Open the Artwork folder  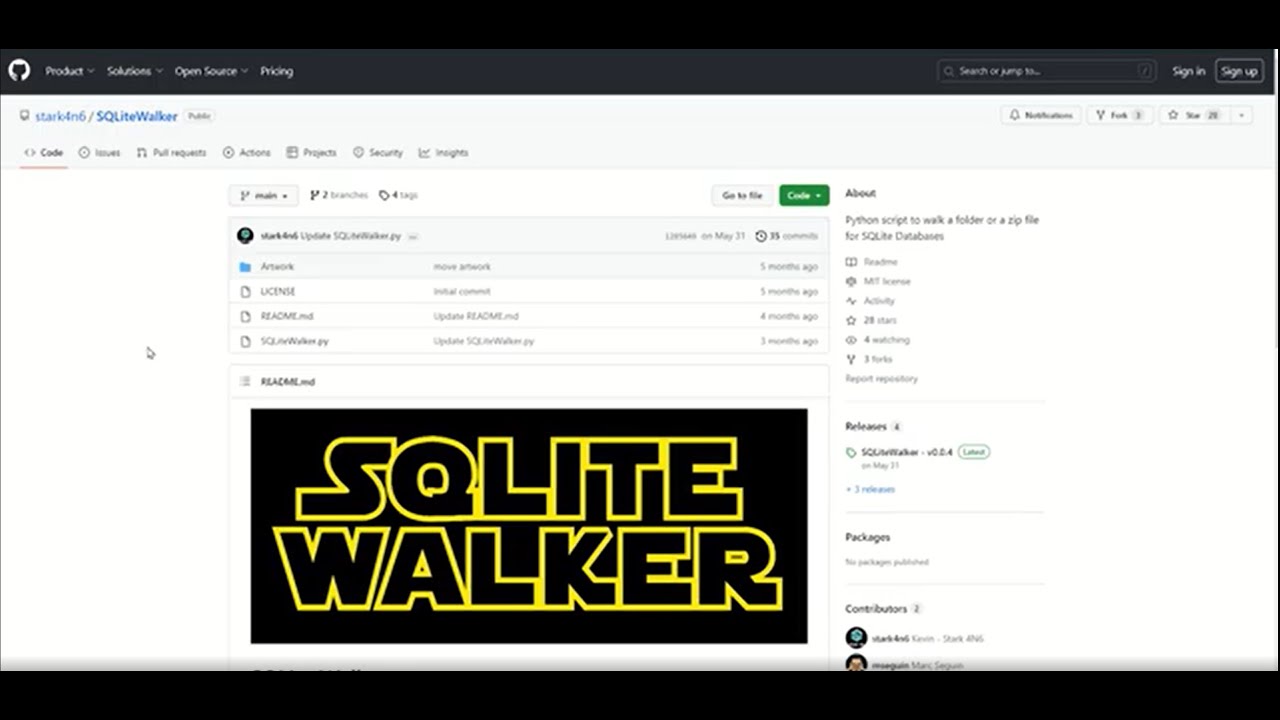pos(277,267)
